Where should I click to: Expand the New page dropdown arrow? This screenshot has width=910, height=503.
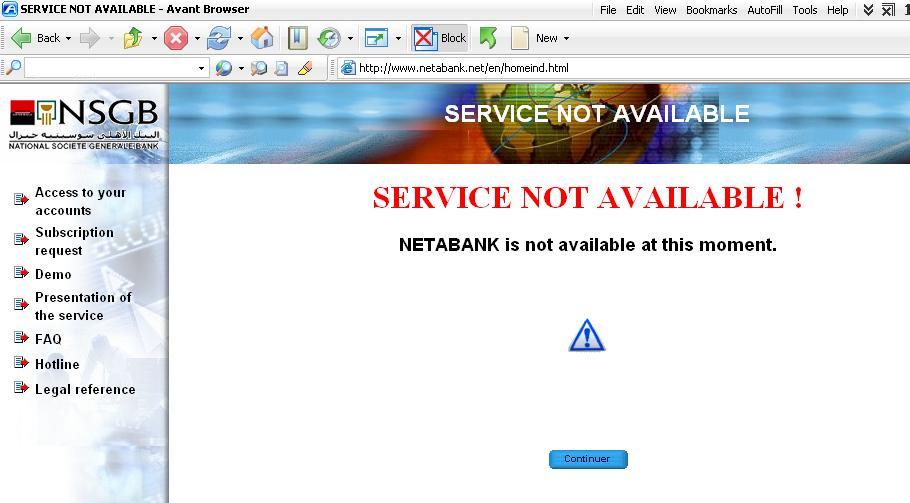[566, 38]
